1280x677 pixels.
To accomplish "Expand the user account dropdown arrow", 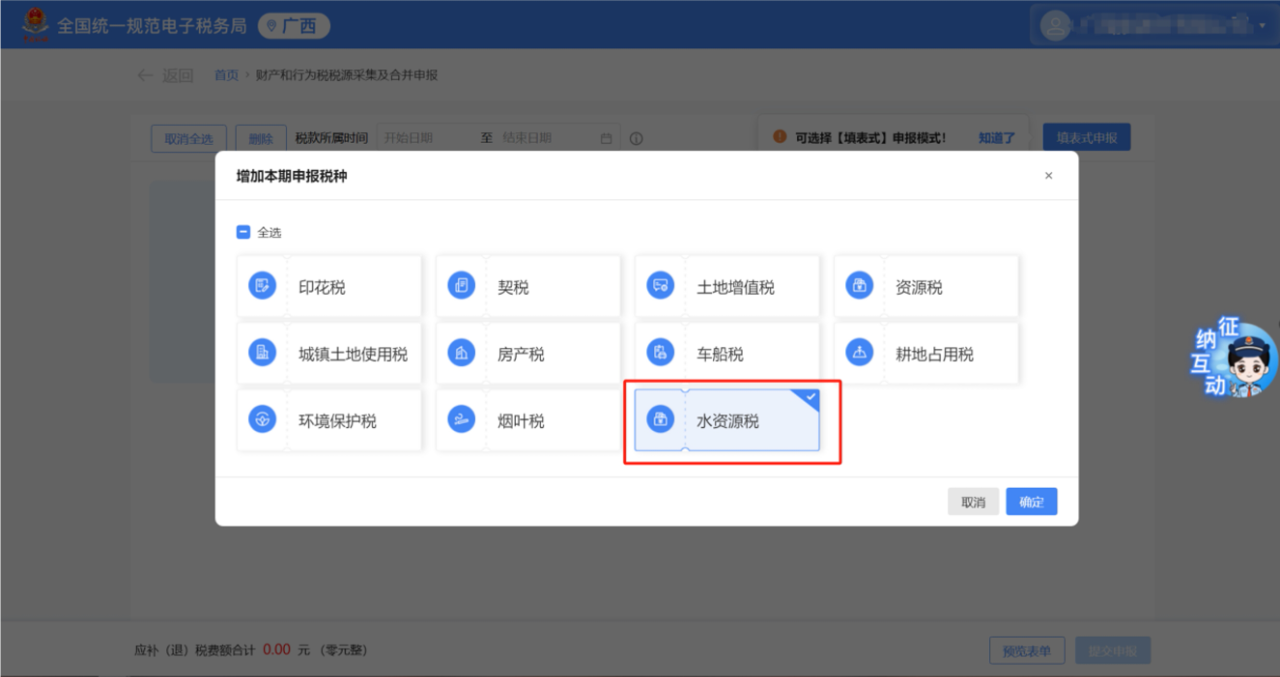I will (x=1263, y=26).
